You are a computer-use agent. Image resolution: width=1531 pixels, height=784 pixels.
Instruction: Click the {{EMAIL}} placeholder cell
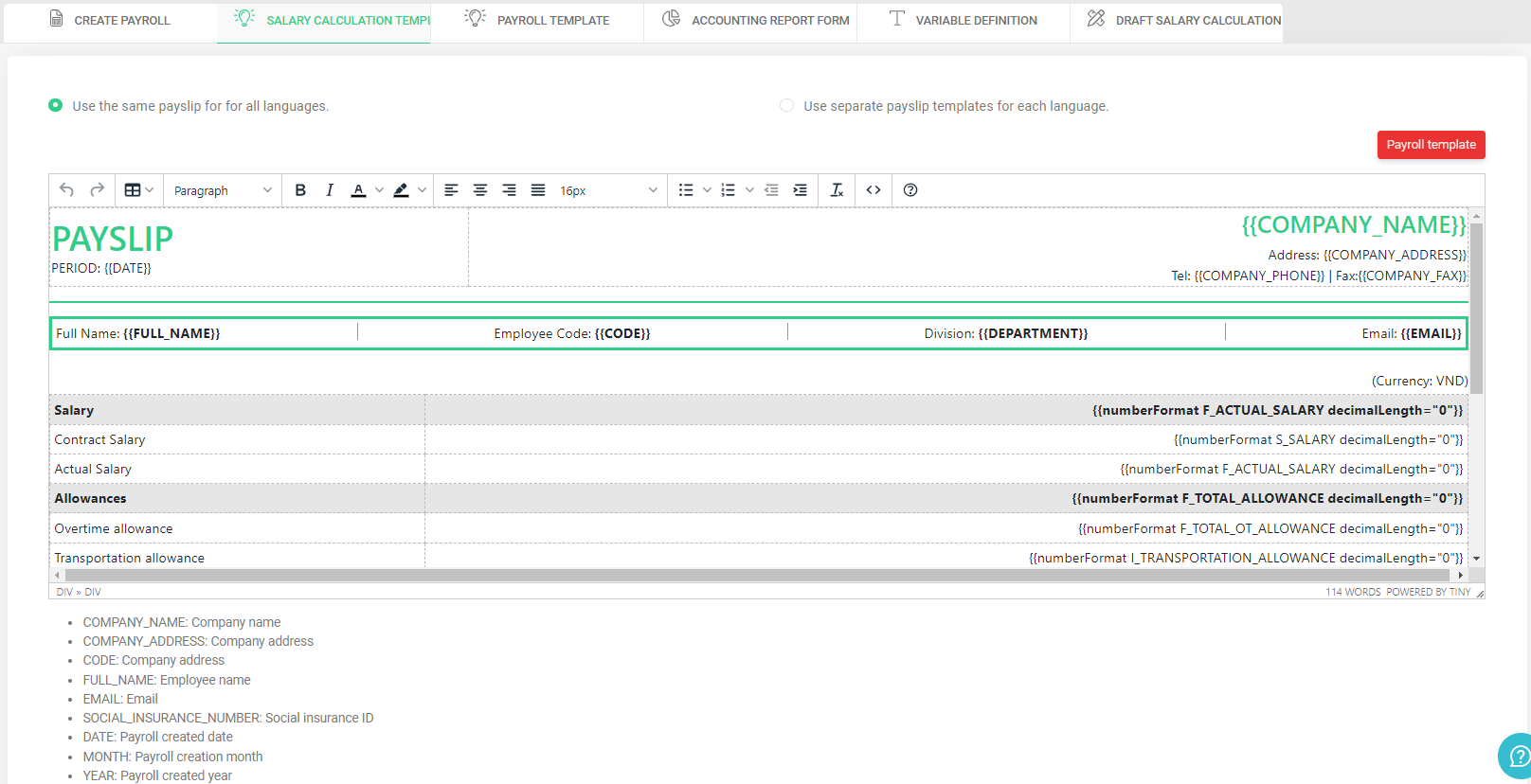point(1431,333)
